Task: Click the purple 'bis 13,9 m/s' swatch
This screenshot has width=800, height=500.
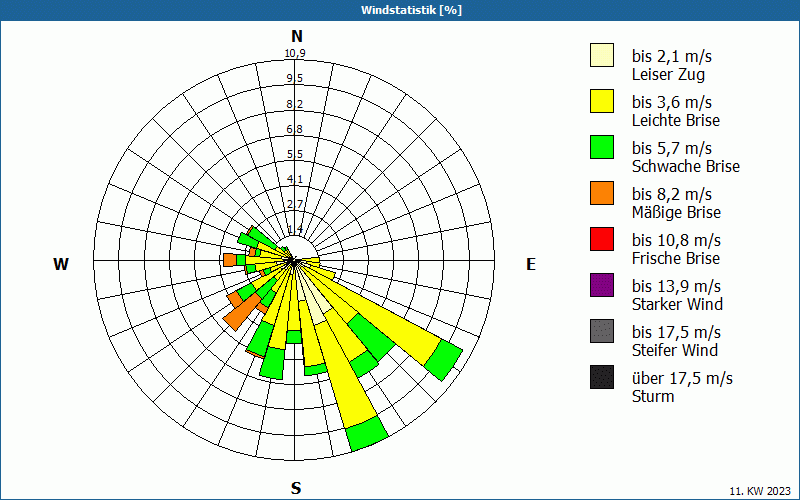Action: (x=602, y=285)
